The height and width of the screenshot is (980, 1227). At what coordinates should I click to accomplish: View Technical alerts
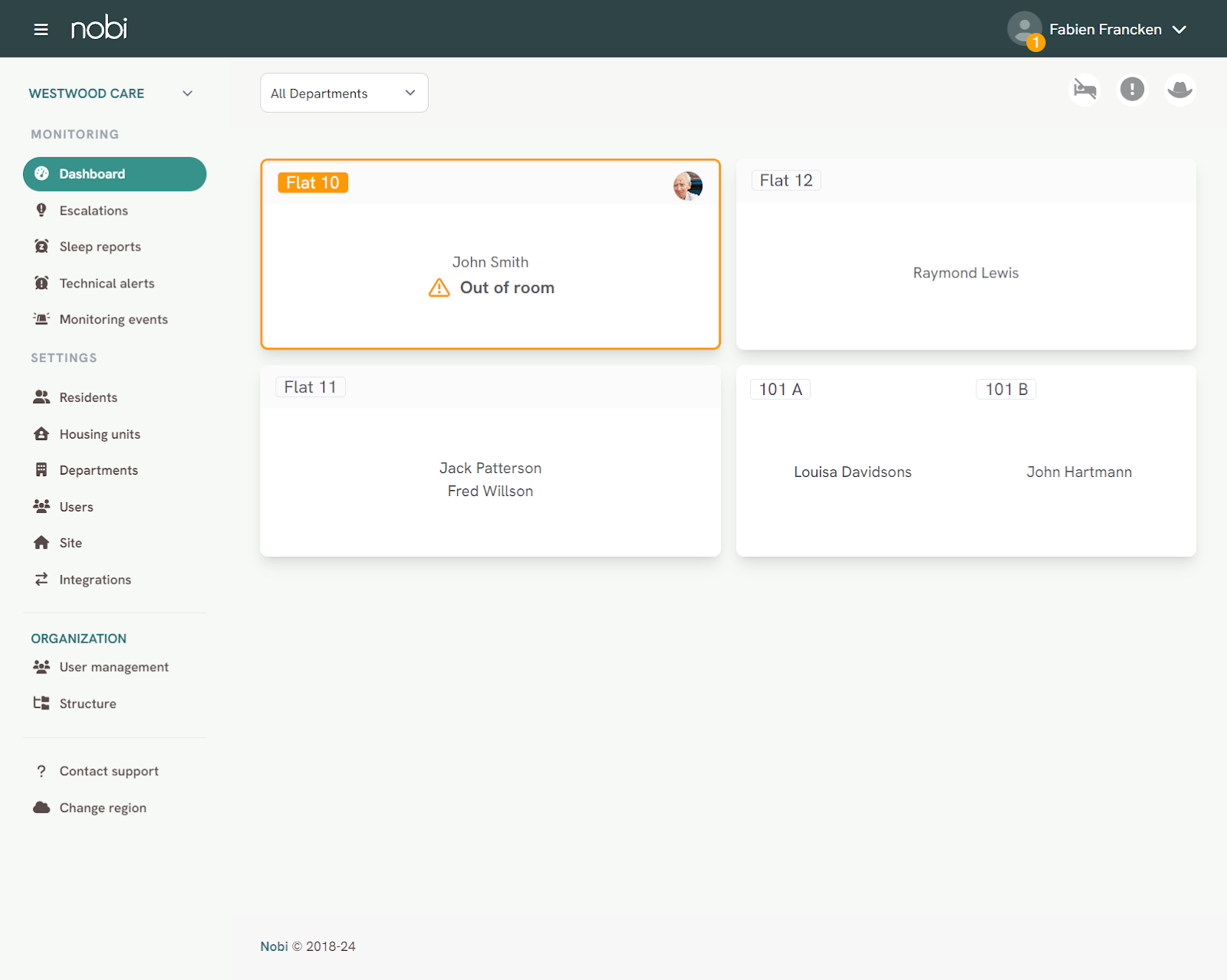(x=107, y=283)
